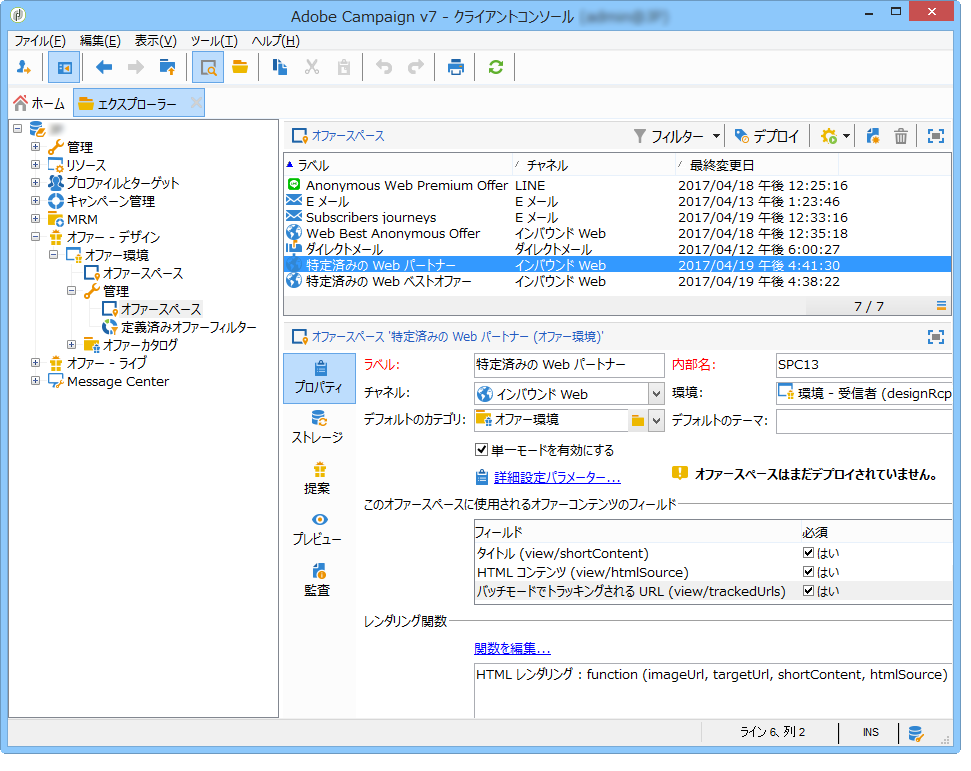The height and width of the screenshot is (771, 971).
Task: Open the 編集(E) menu
Action: point(100,41)
